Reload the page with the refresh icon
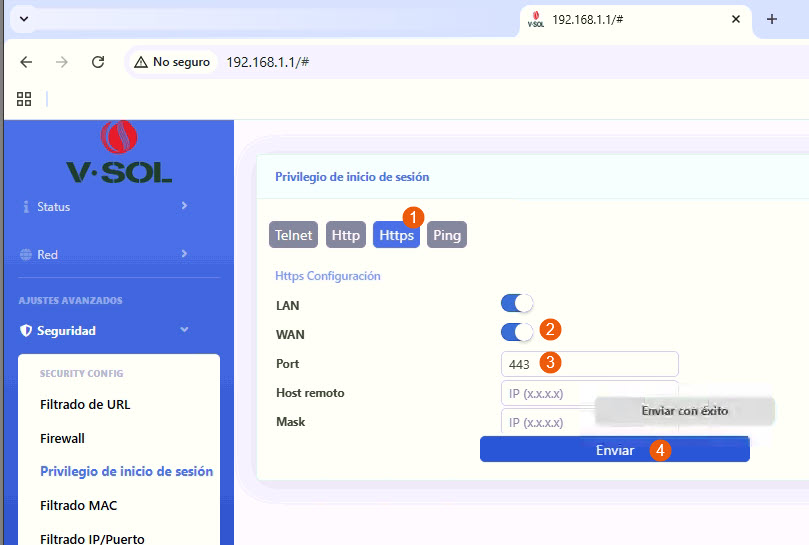 pyautogui.click(x=98, y=62)
